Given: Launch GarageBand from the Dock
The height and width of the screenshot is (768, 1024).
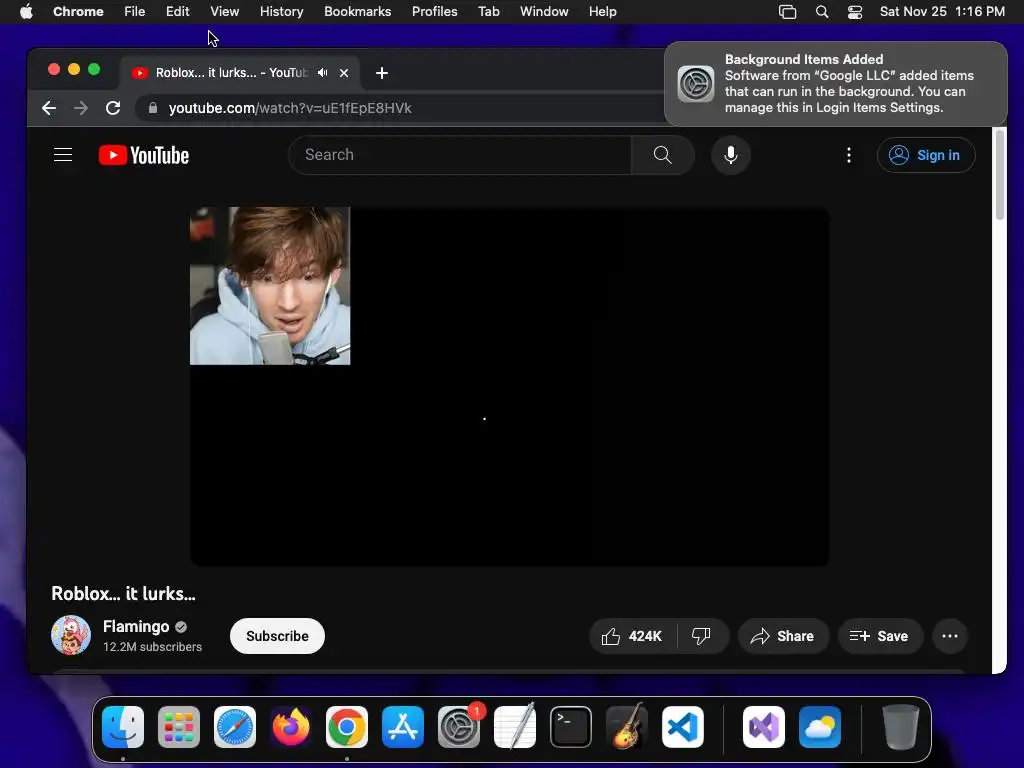Looking at the screenshot, I should pyautogui.click(x=627, y=727).
